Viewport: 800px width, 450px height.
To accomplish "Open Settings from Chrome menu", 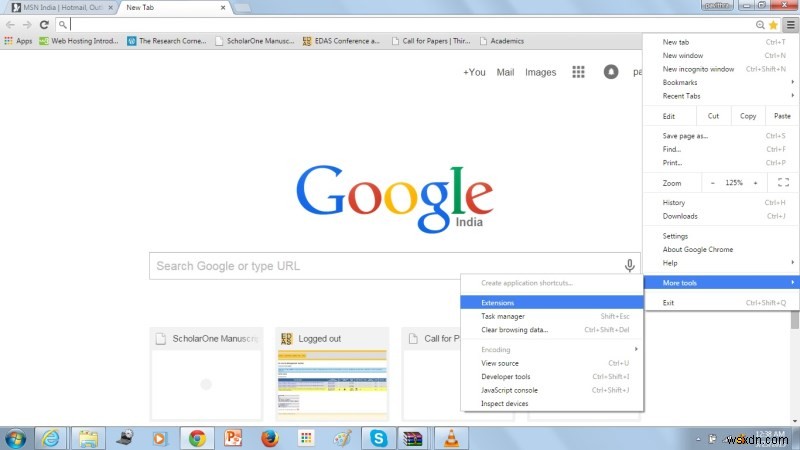I will (x=721, y=236).
